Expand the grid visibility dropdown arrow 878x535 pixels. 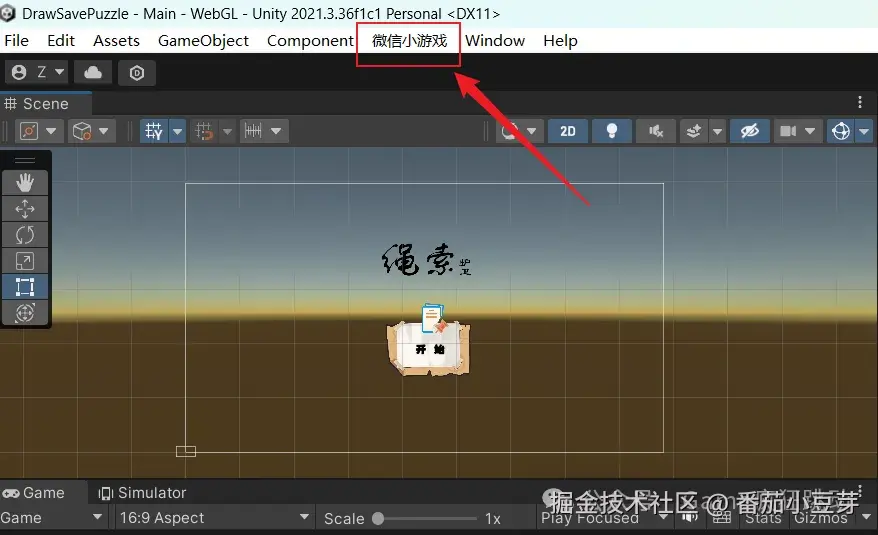pyautogui.click(x=178, y=131)
